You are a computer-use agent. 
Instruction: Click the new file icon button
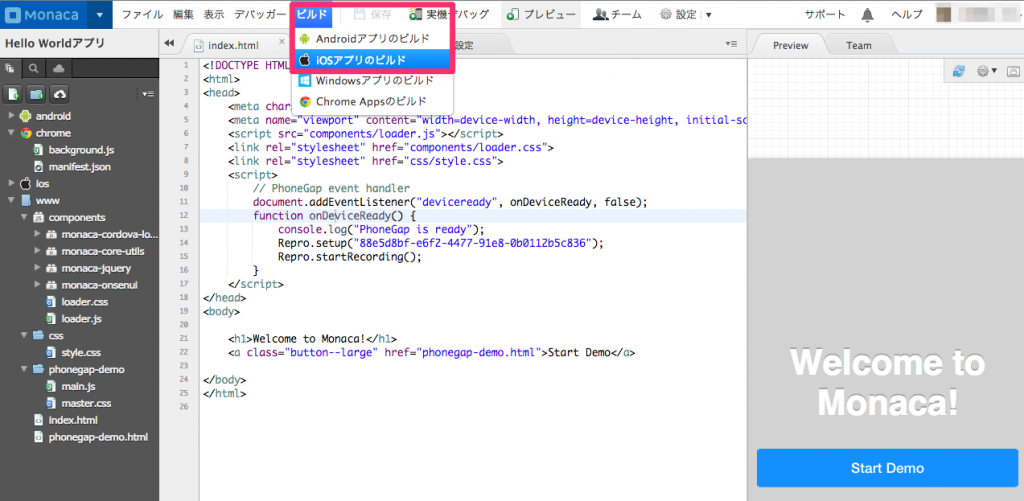click(14, 95)
